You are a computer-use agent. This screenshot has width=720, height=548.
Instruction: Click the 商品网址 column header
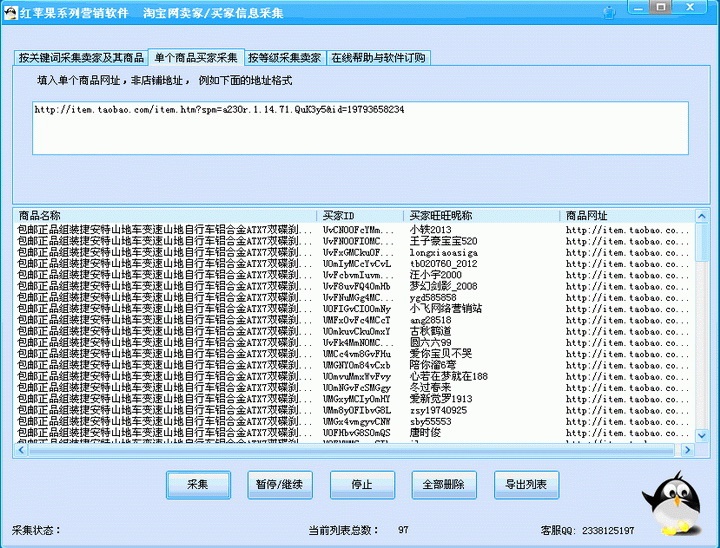point(627,215)
